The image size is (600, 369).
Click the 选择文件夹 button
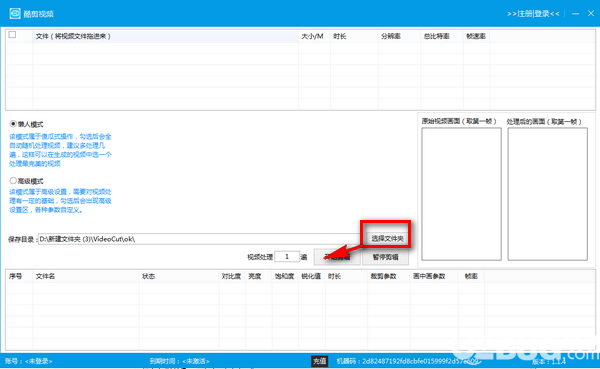387,238
